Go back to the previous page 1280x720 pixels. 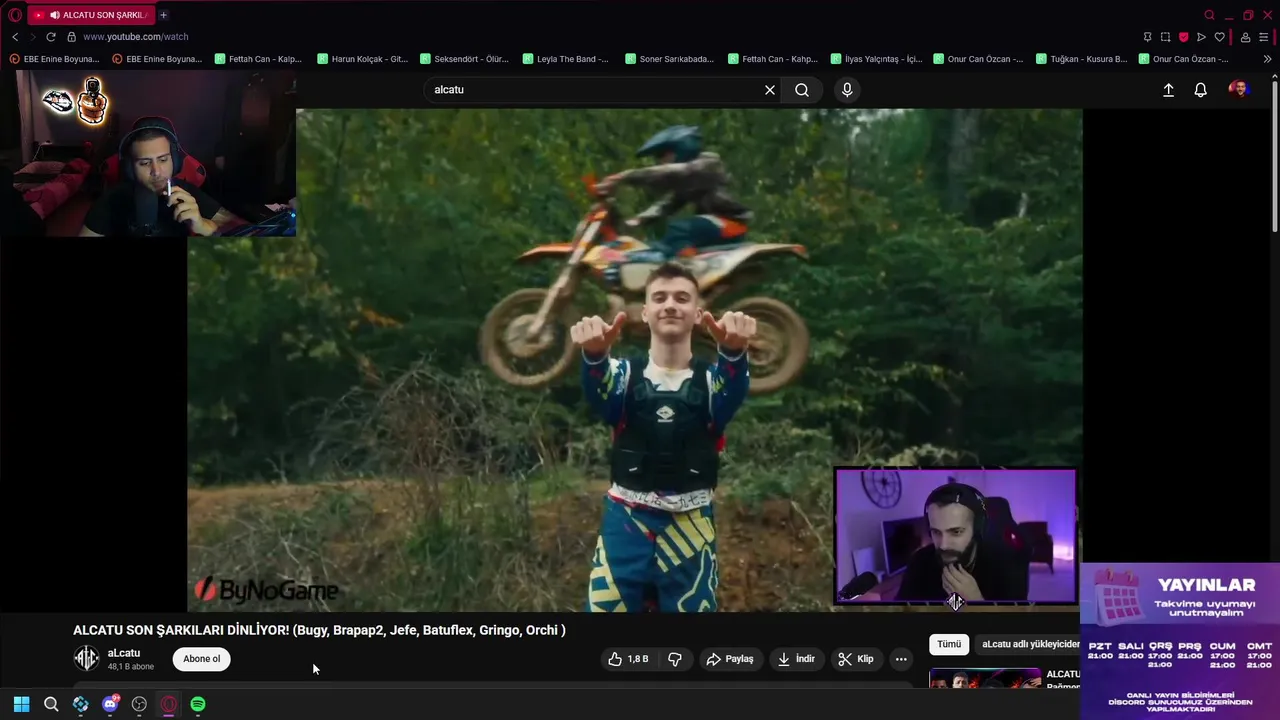[x=15, y=37]
